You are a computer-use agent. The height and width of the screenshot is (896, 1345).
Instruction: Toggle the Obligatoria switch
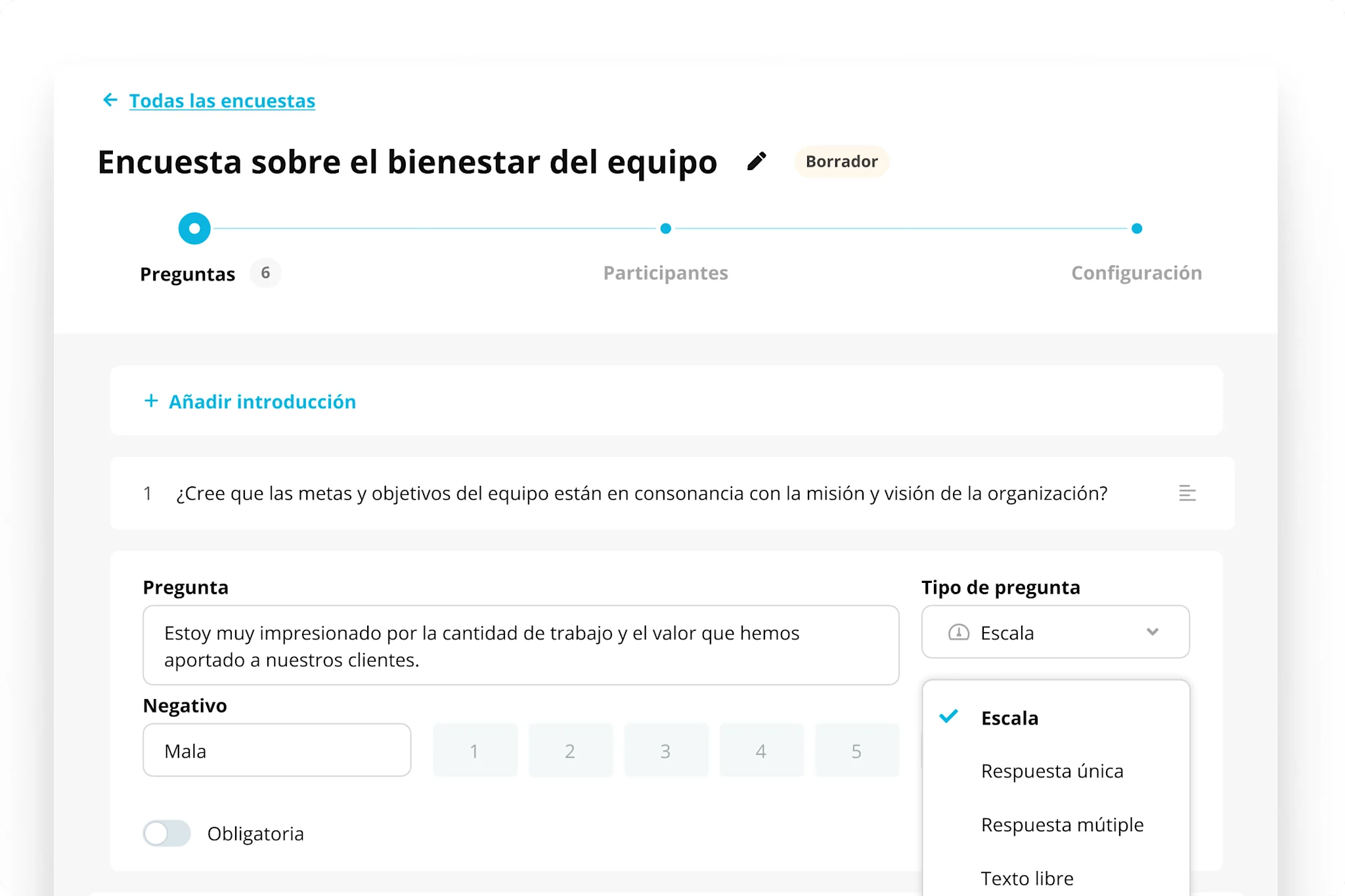pos(167,833)
